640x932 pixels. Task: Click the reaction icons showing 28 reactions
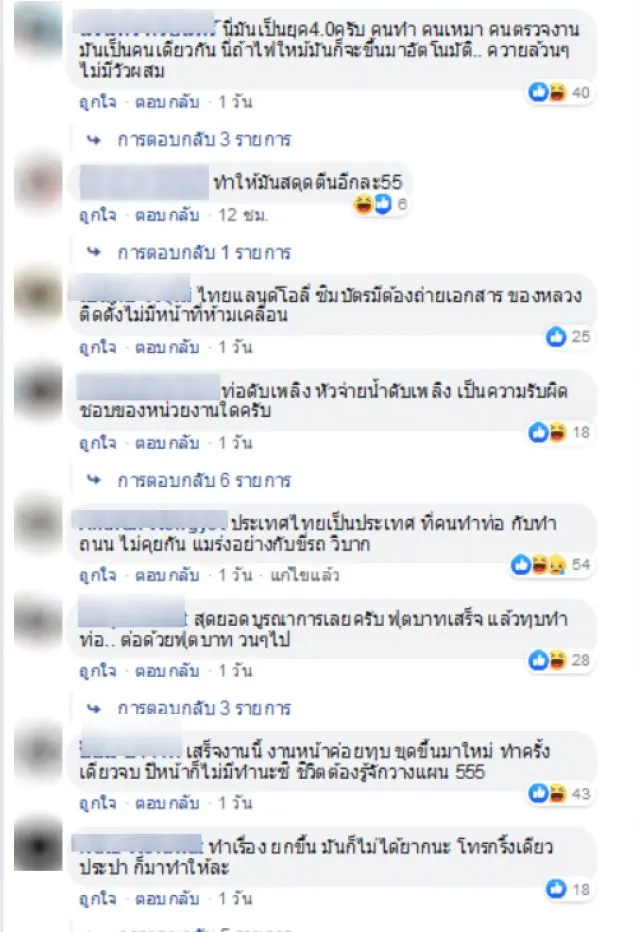pyautogui.click(x=547, y=660)
